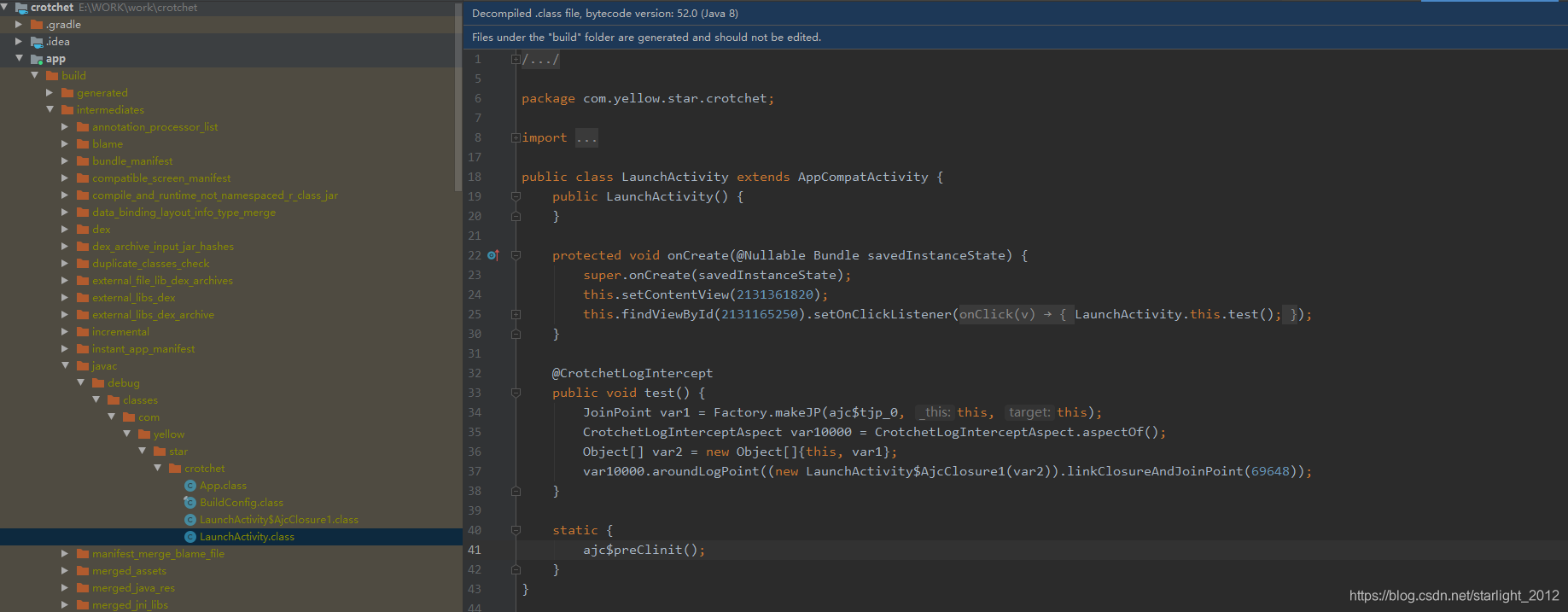Screen dimensions: 1568x612
Task: Collapse the build folder
Action: click(34, 75)
